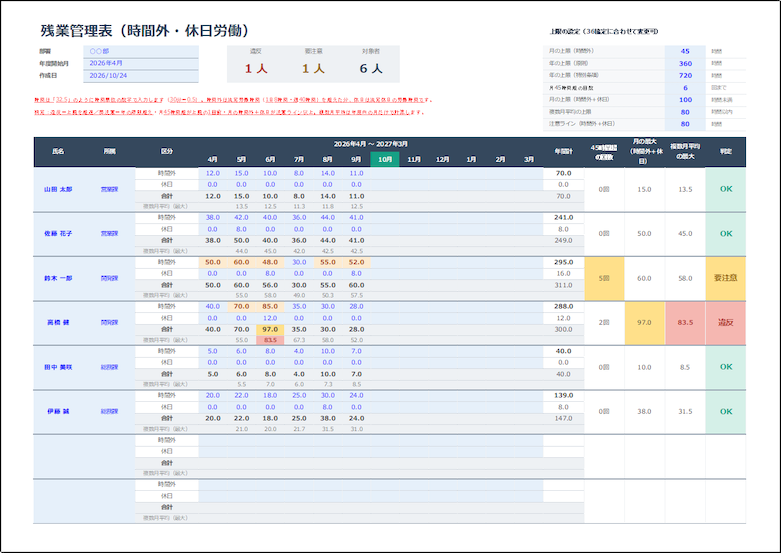Edit 月の上限（時間外）value 45
The width and height of the screenshot is (781, 553).
(x=685, y=51)
